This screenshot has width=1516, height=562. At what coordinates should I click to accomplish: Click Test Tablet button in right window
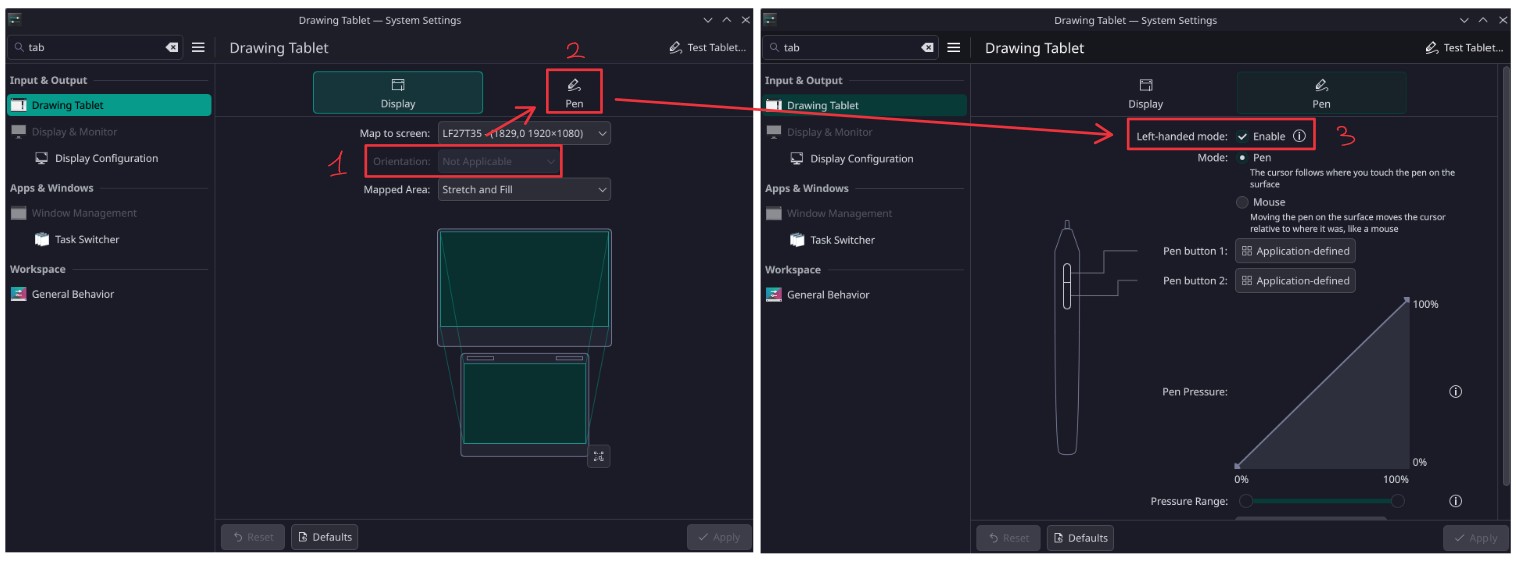1464,47
